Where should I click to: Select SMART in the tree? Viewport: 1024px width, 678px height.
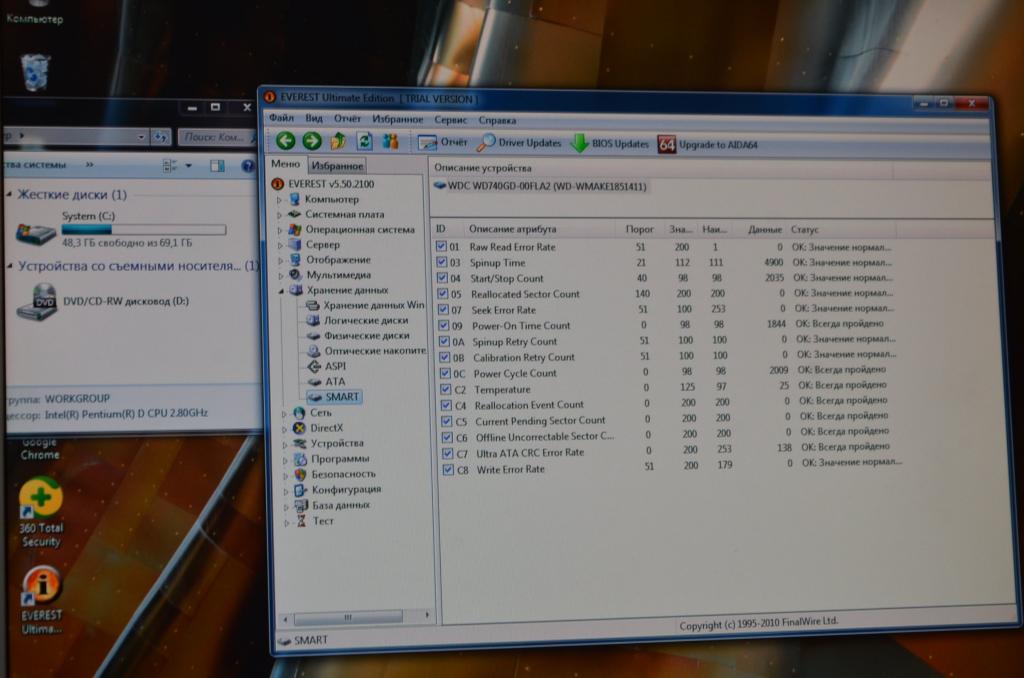(334, 396)
